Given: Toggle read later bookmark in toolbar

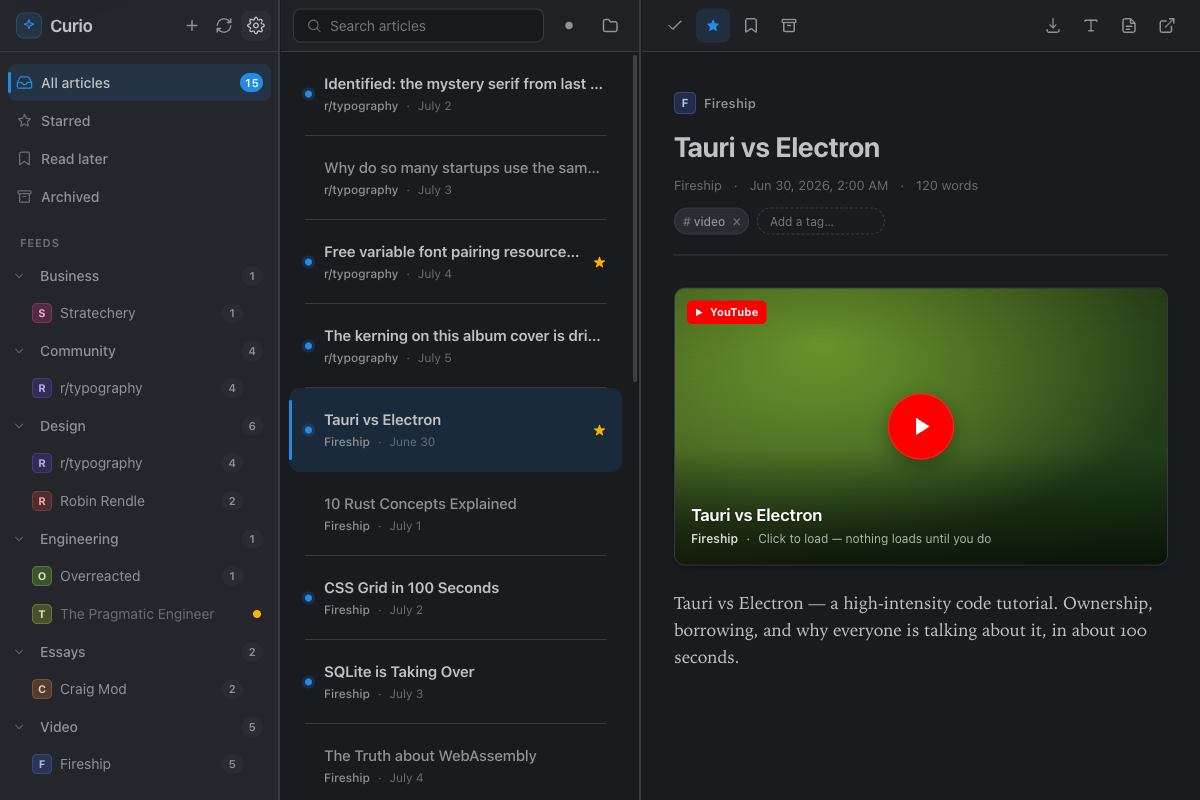Looking at the screenshot, I should click(x=751, y=26).
